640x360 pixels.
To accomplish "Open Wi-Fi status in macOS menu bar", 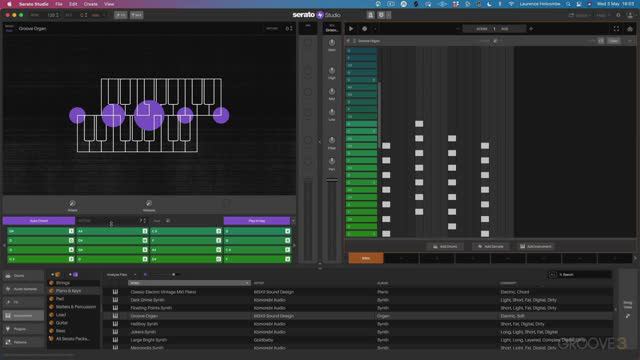I will [511, 4].
